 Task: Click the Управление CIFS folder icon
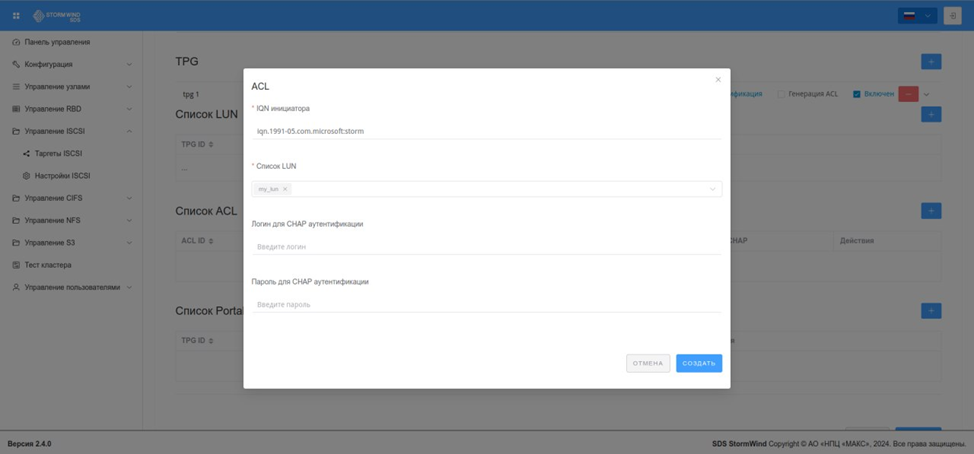[x=16, y=198]
